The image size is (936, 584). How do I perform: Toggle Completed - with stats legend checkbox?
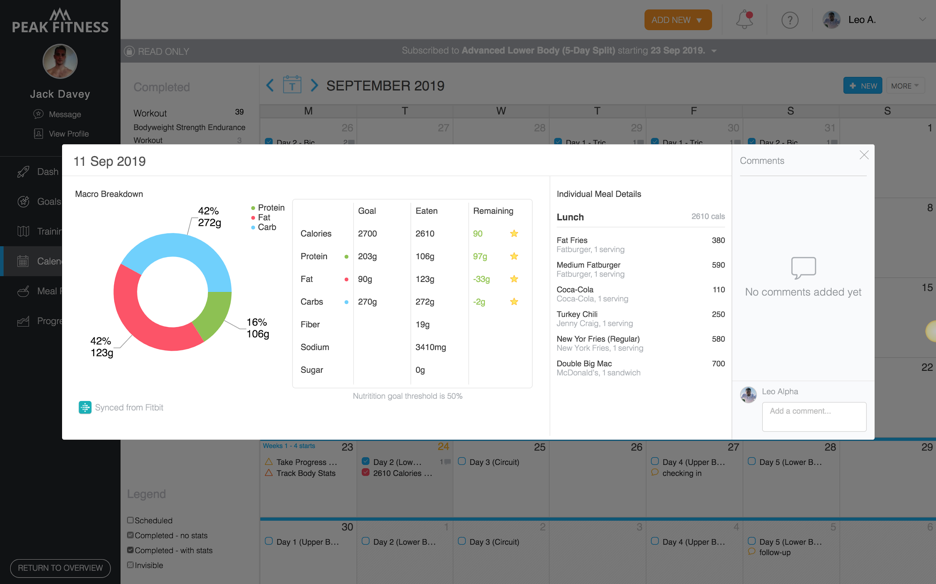tap(130, 550)
